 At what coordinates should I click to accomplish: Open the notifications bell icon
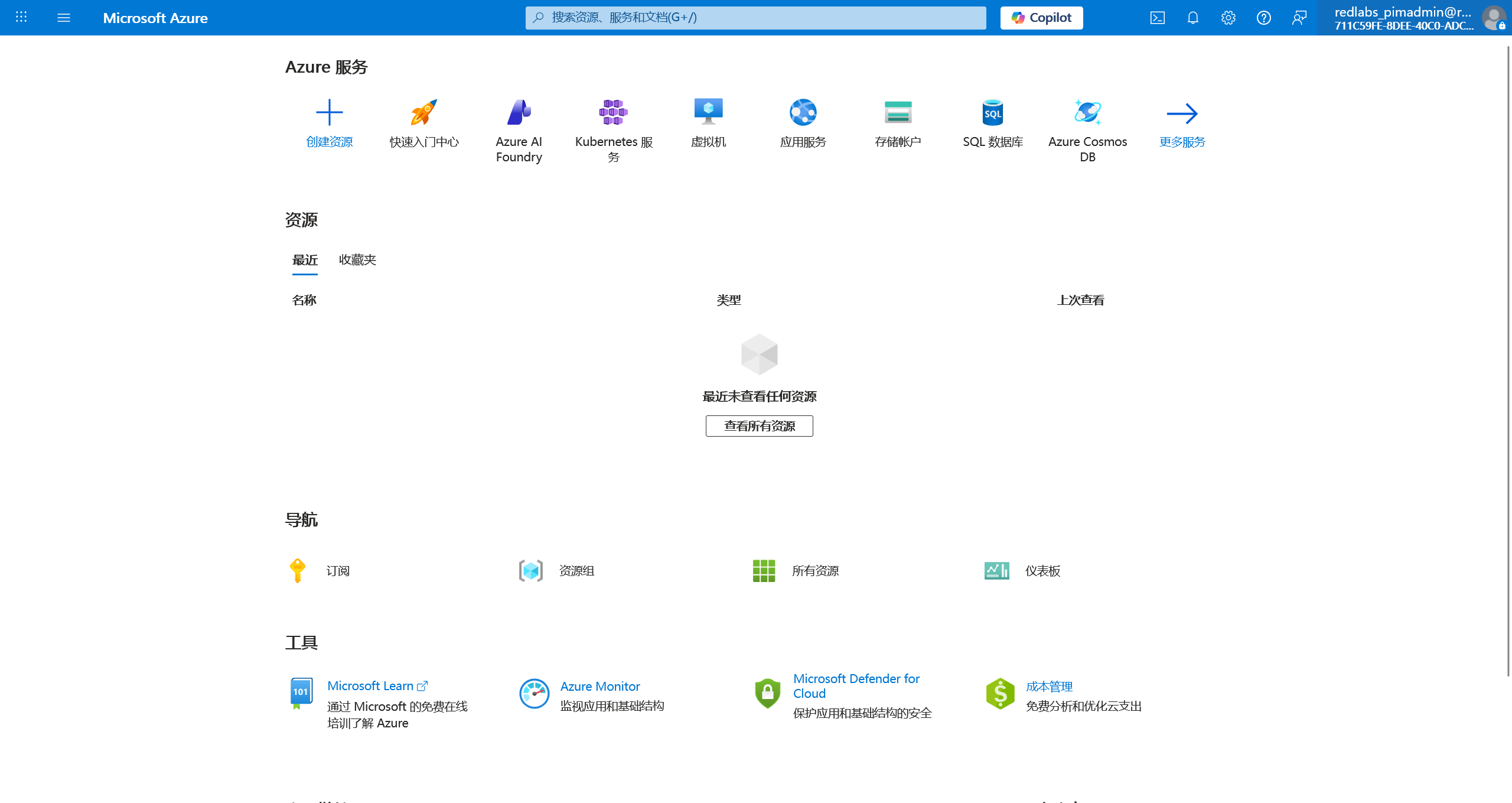(1192, 18)
